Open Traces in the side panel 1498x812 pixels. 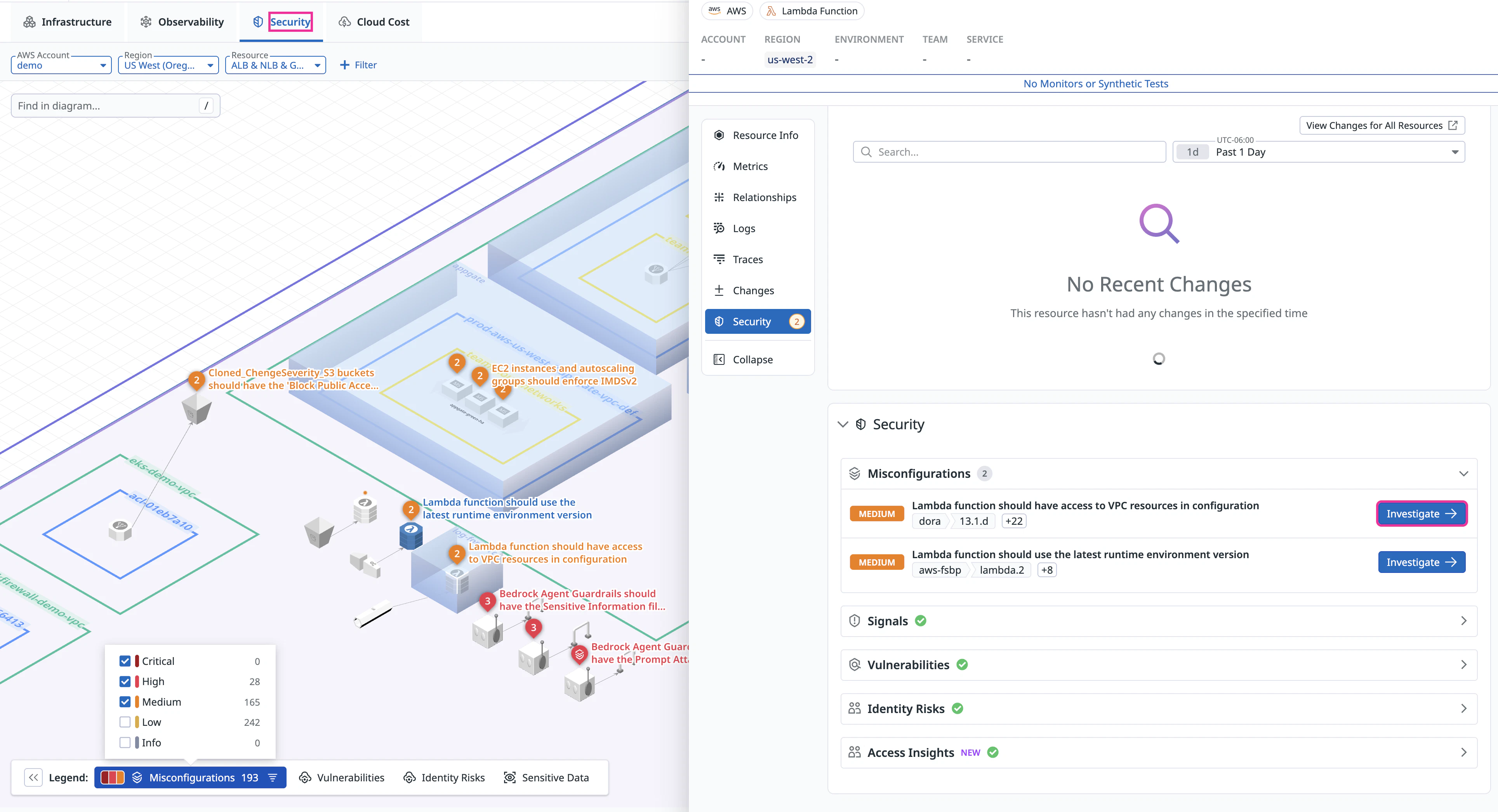tap(747, 259)
